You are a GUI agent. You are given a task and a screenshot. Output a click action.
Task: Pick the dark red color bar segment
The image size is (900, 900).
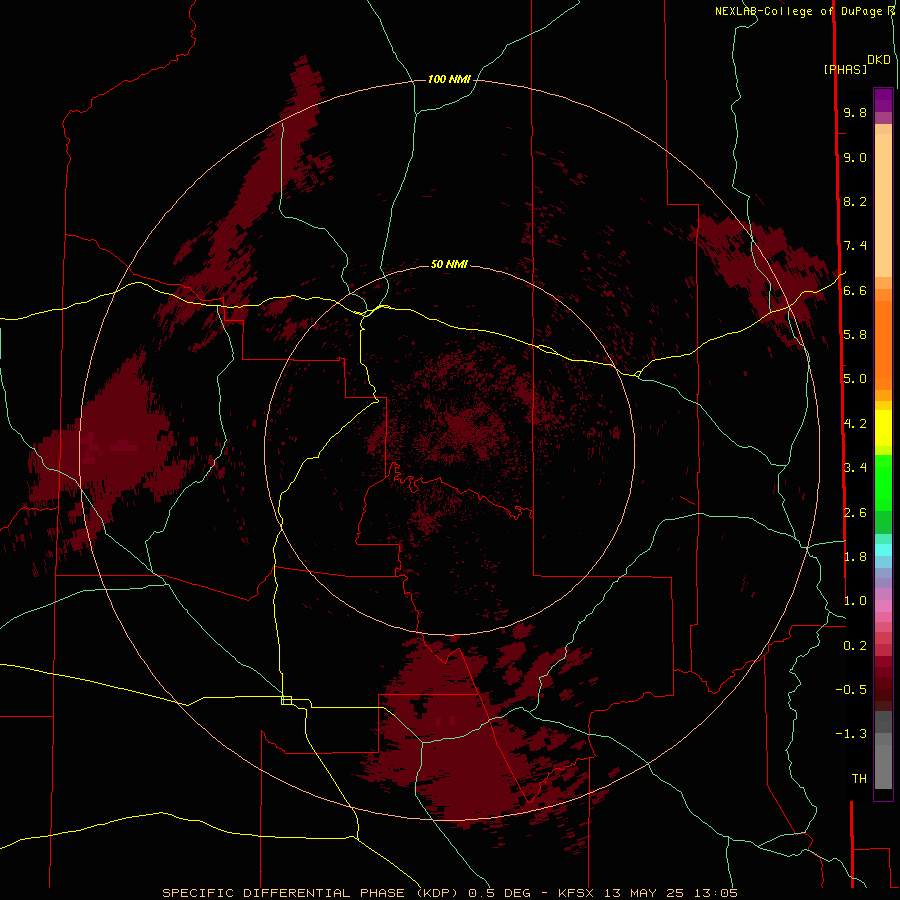(x=883, y=684)
